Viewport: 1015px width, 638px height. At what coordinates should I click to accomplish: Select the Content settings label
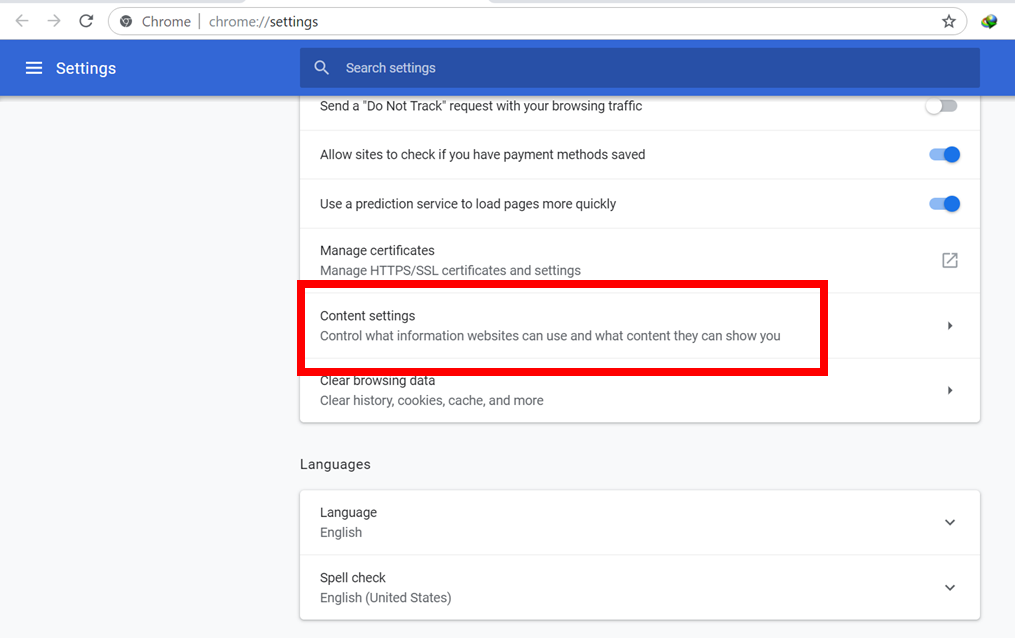click(x=367, y=316)
